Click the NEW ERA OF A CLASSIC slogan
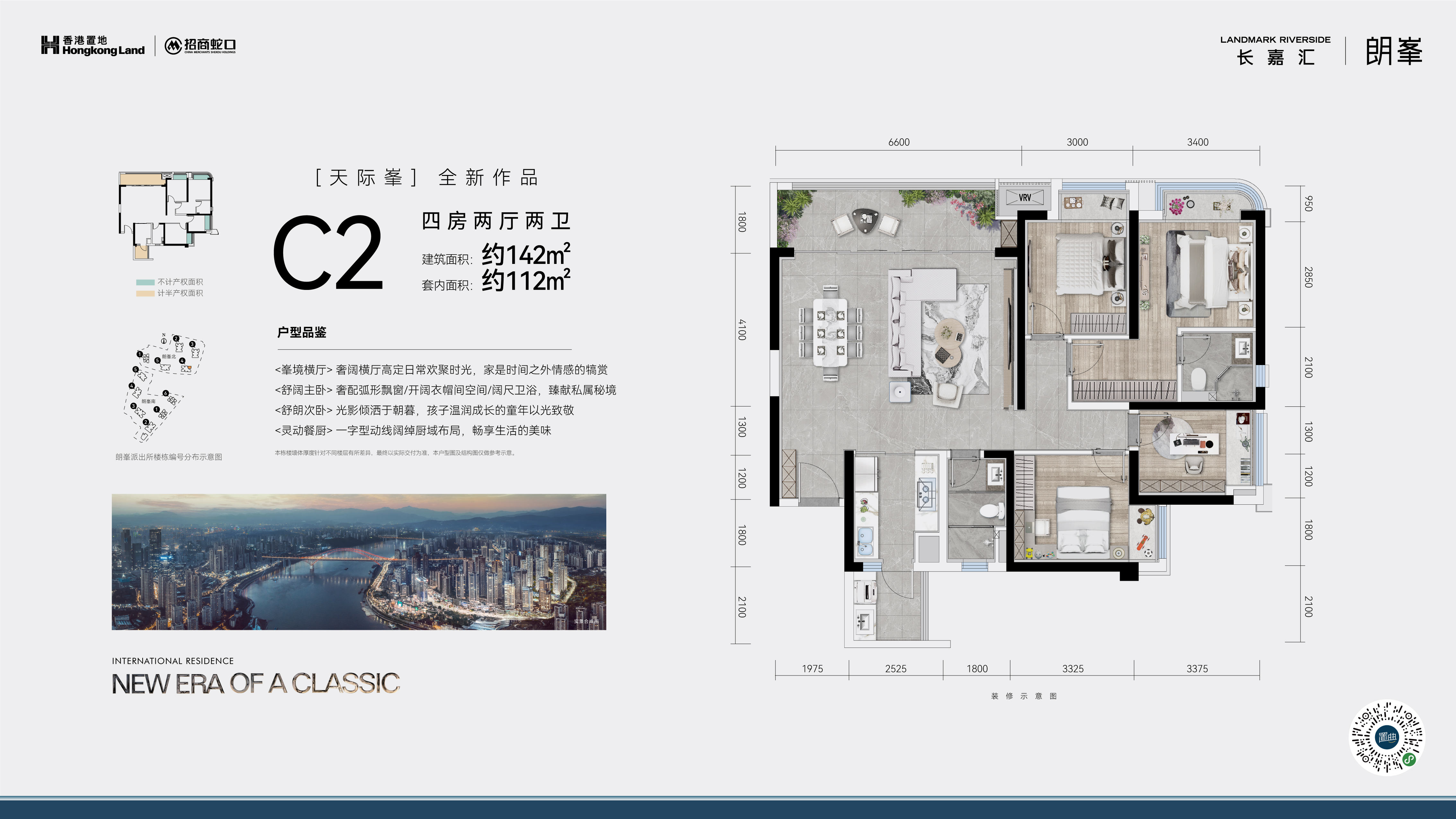Viewport: 1456px width, 819px height. [x=256, y=684]
